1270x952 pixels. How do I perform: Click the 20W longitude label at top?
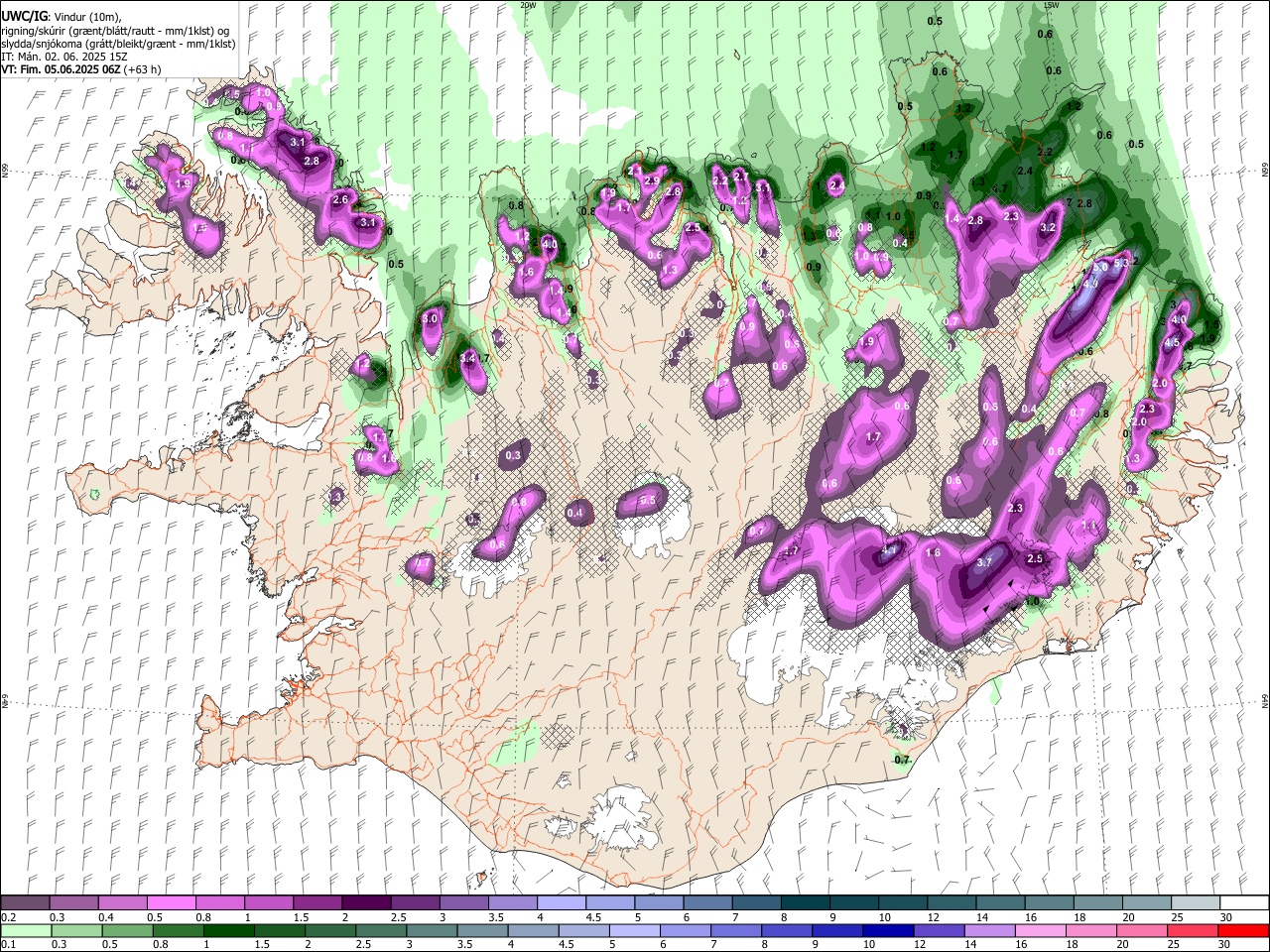click(x=528, y=5)
